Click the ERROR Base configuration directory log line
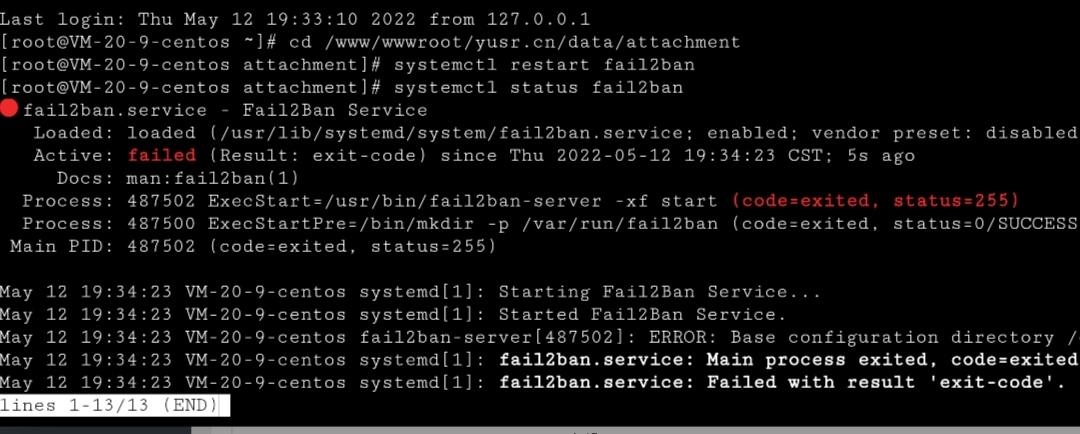The image size is (1080, 434). [540, 337]
